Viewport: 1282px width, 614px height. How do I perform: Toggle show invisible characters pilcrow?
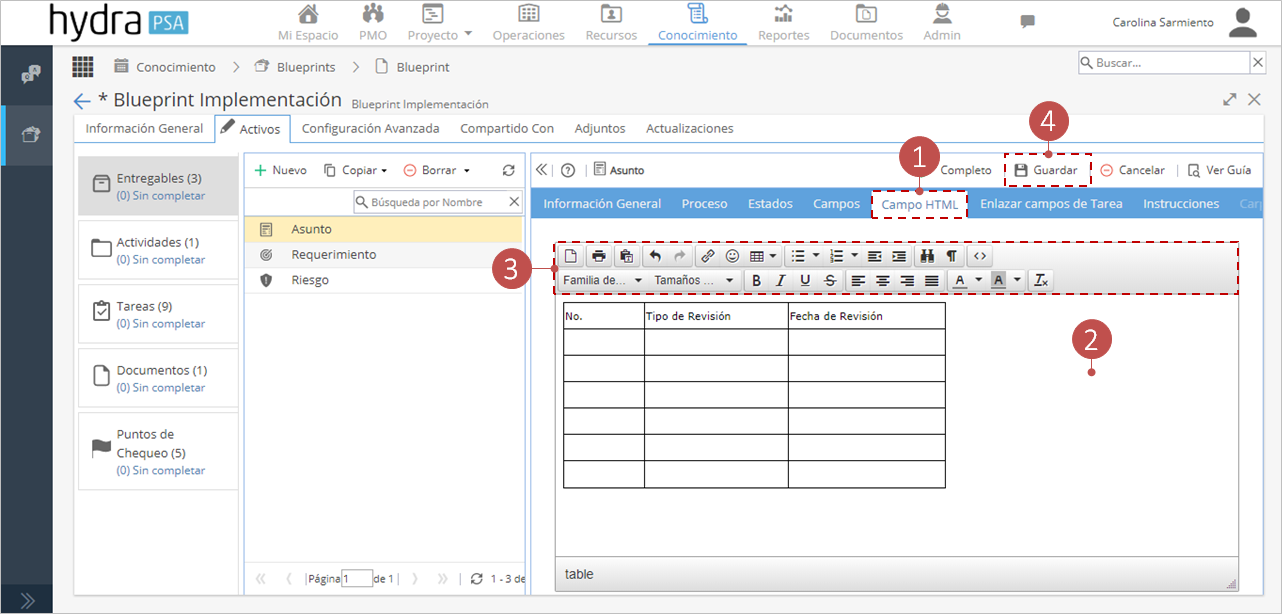(x=951, y=256)
